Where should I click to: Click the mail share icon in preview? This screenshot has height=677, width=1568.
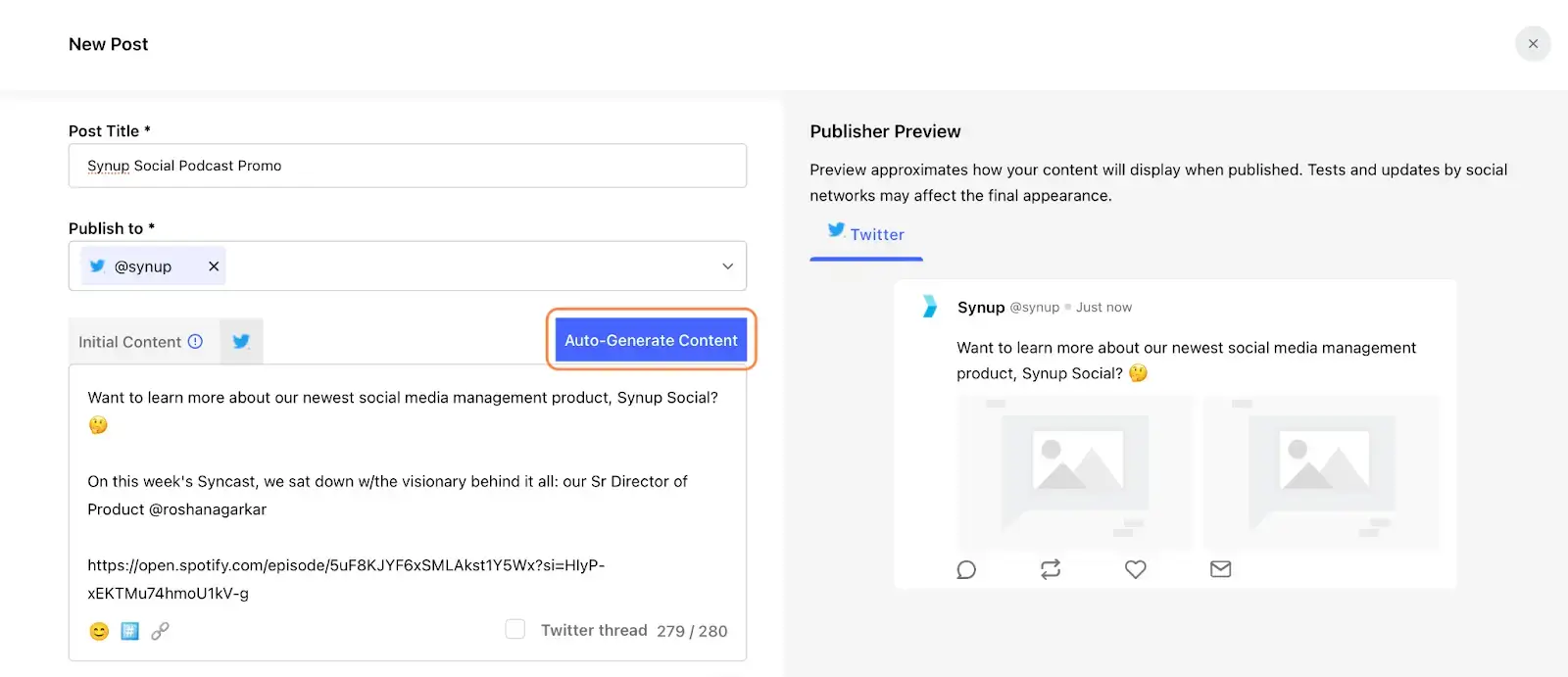[x=1220, y=569]
